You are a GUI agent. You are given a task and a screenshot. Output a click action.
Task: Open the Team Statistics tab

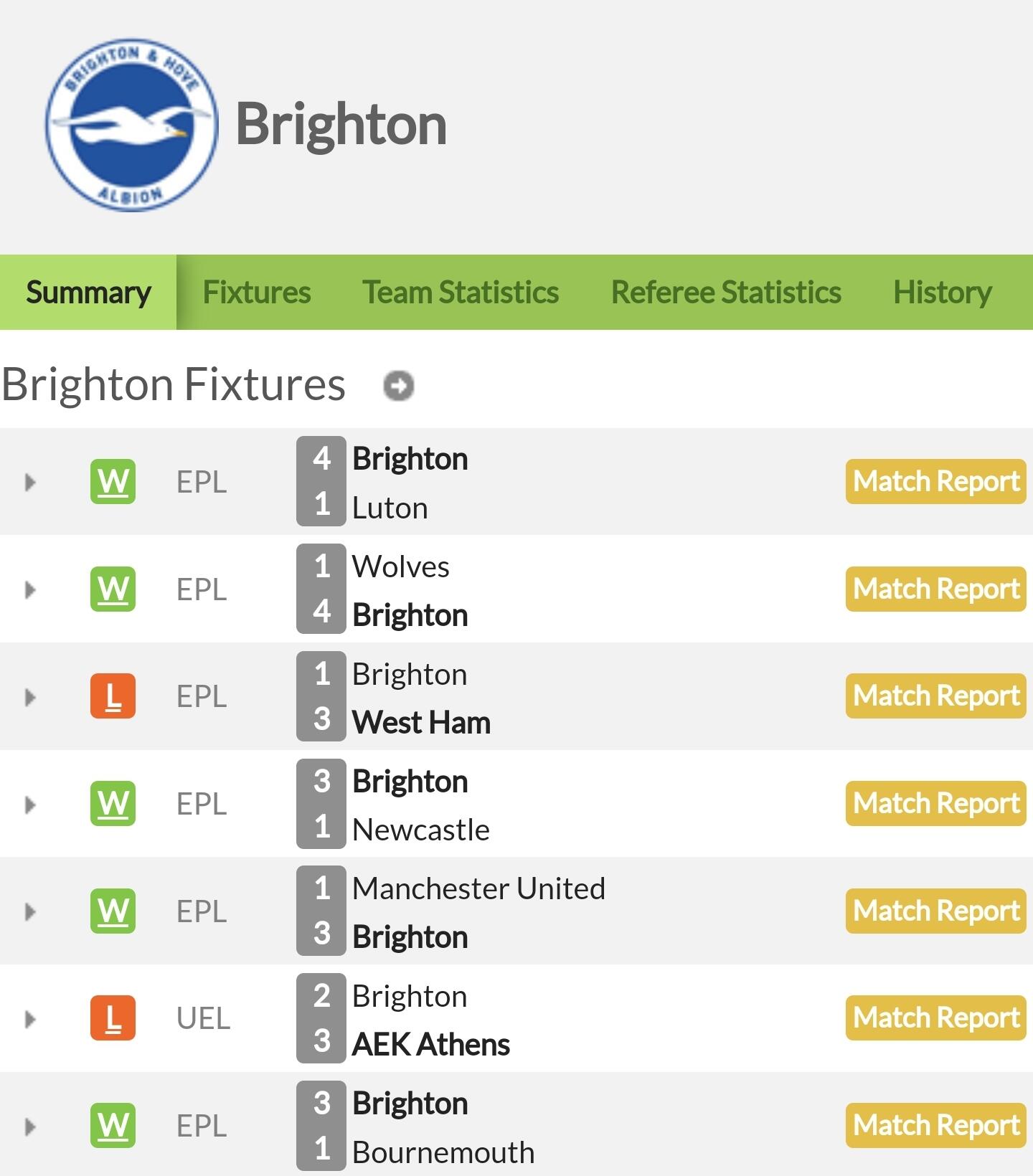point(461,293)
